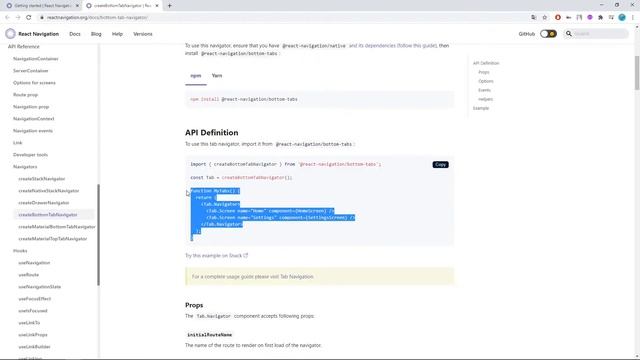
Task: Close the Getting started browser tab
Action: (77, 6)
